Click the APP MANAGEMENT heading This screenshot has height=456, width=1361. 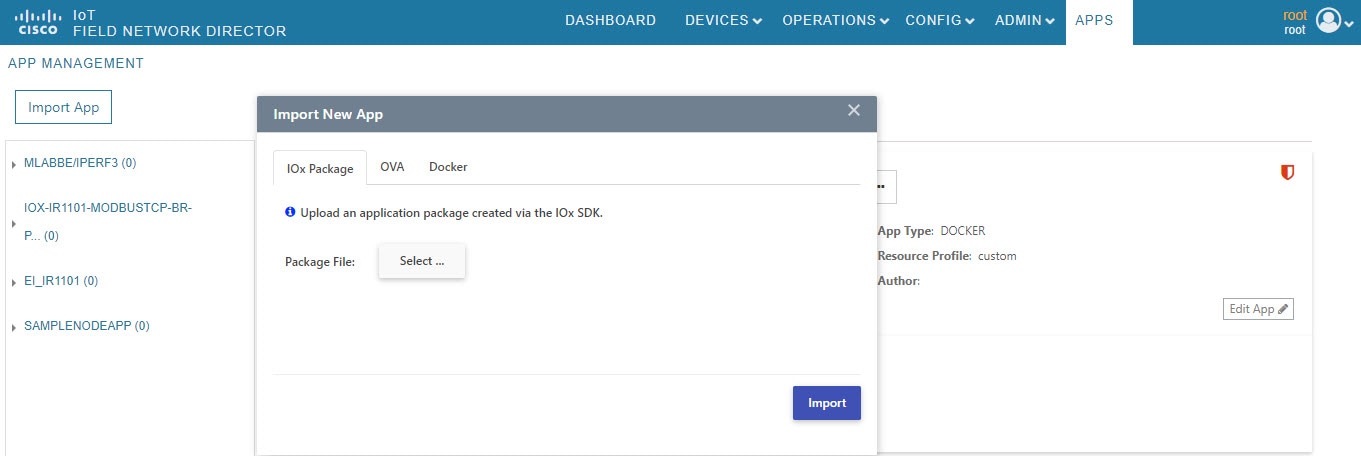[x=76, y=63]
